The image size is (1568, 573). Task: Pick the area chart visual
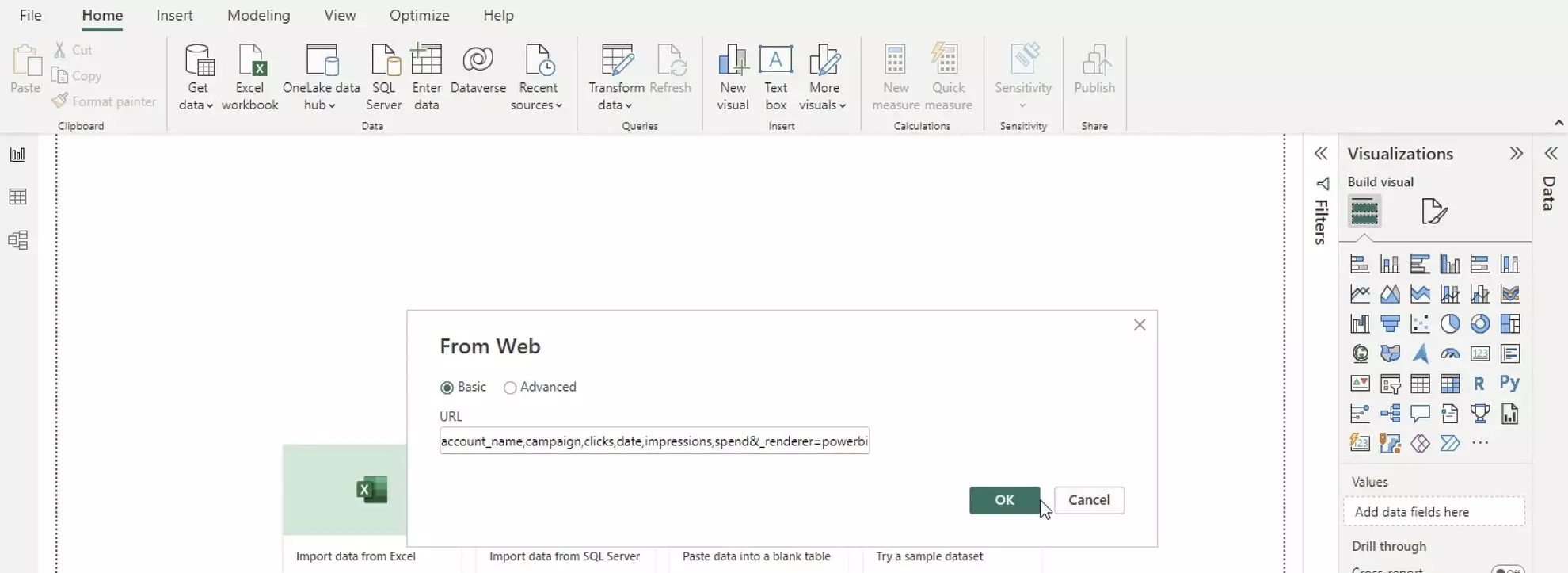click(x=1390, y=294)
